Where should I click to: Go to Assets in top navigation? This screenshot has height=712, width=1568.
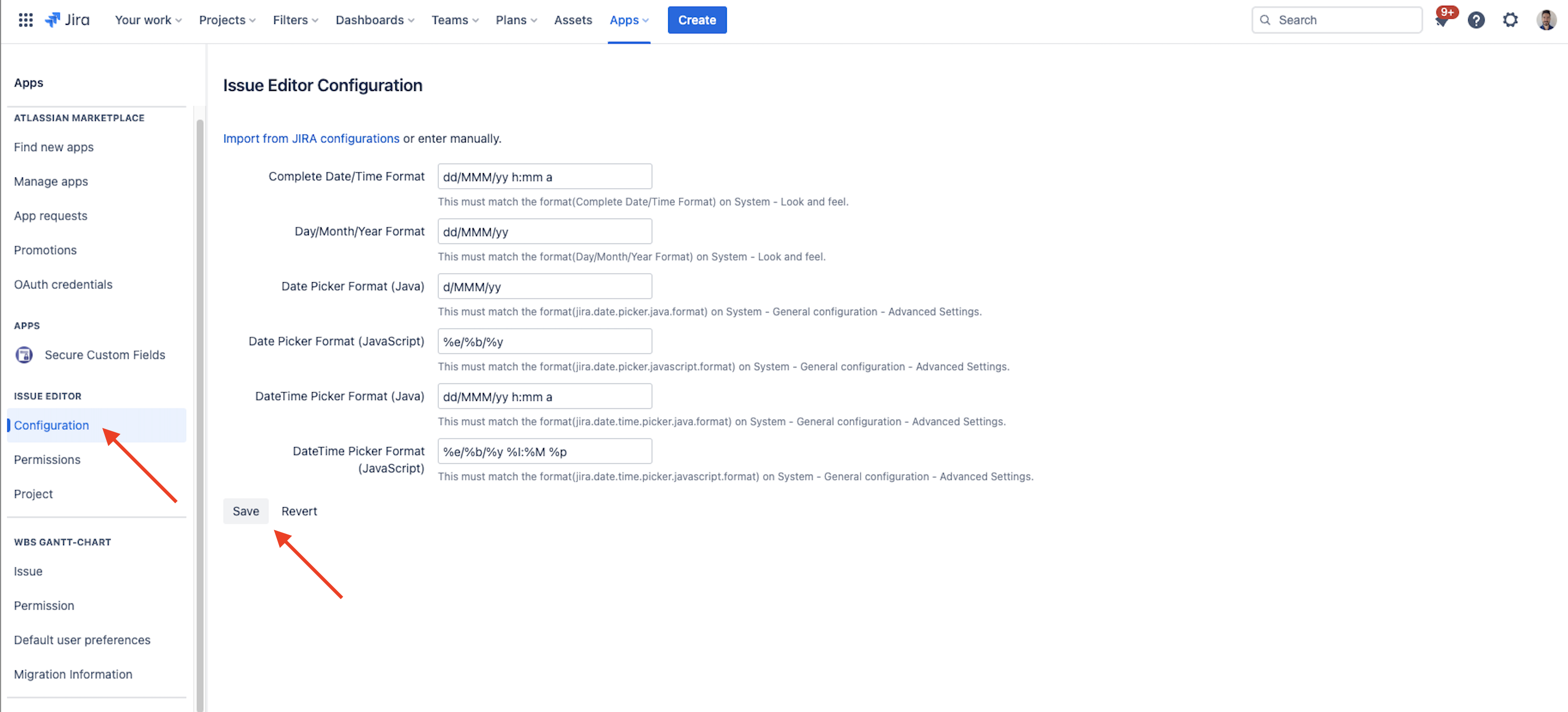coord(572,20)
